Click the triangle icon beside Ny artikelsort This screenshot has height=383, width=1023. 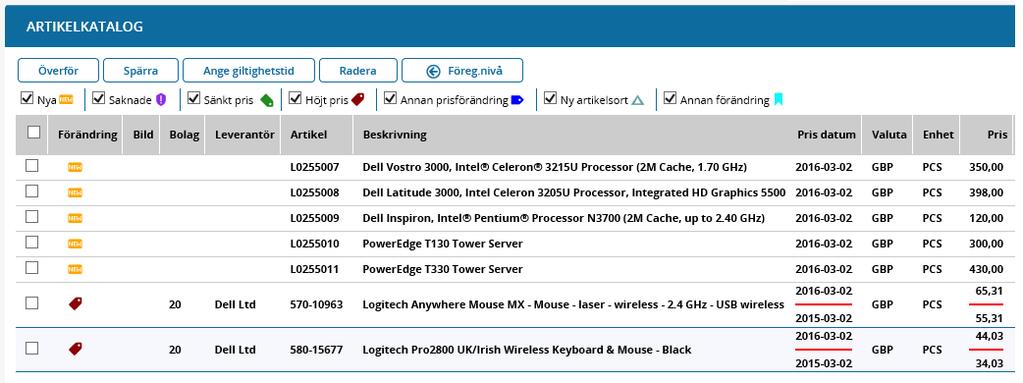tap(638, 100)
